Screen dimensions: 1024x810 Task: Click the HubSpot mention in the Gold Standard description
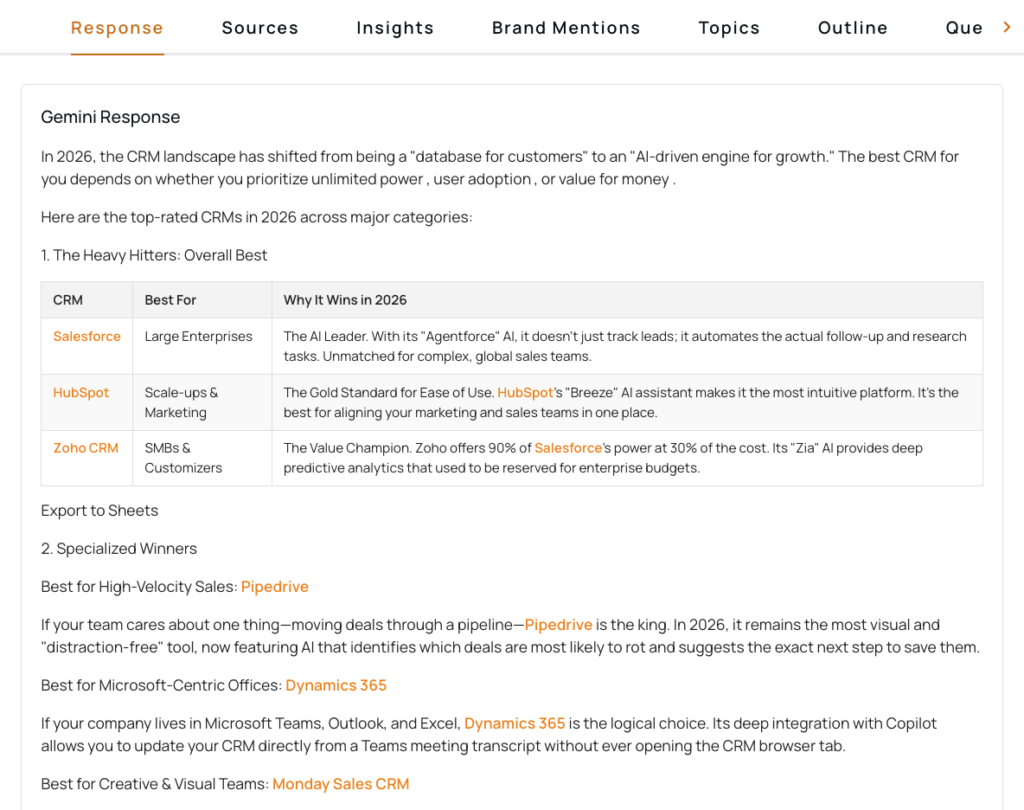(x=525, y=393)
